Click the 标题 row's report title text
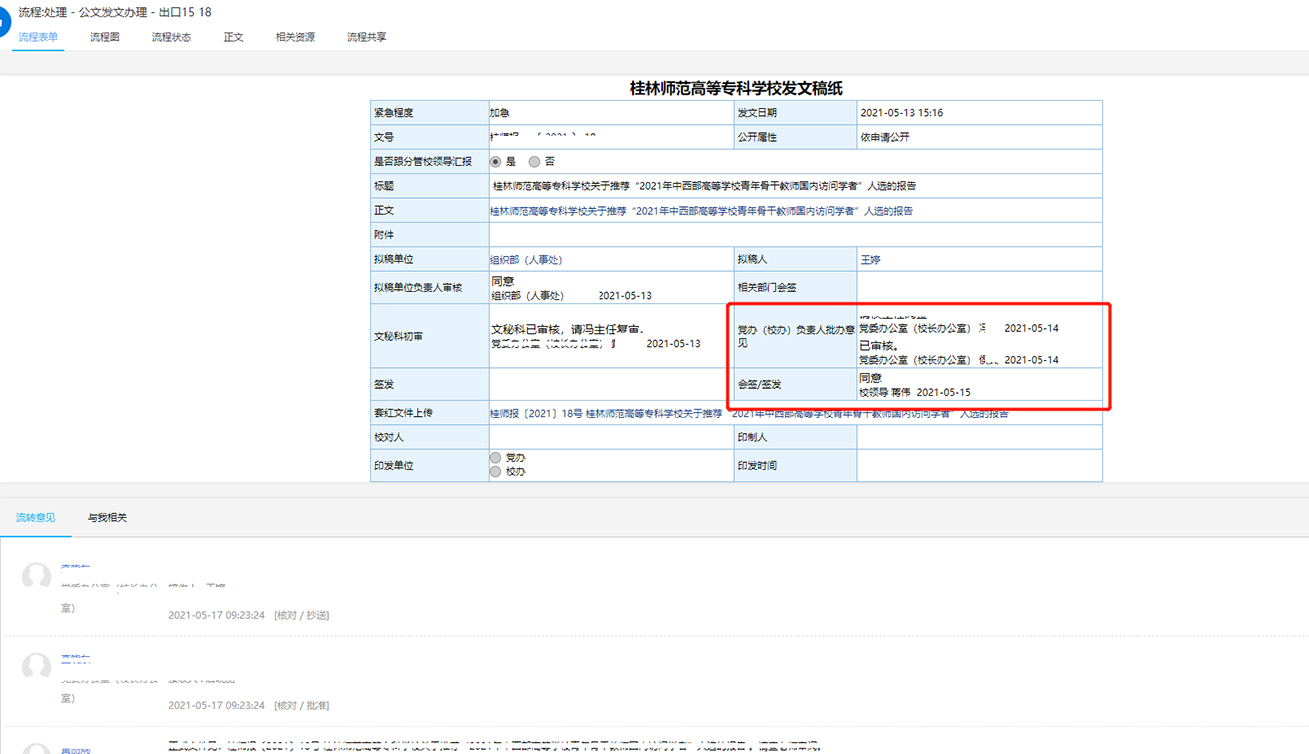 click(x=704, y=186)
